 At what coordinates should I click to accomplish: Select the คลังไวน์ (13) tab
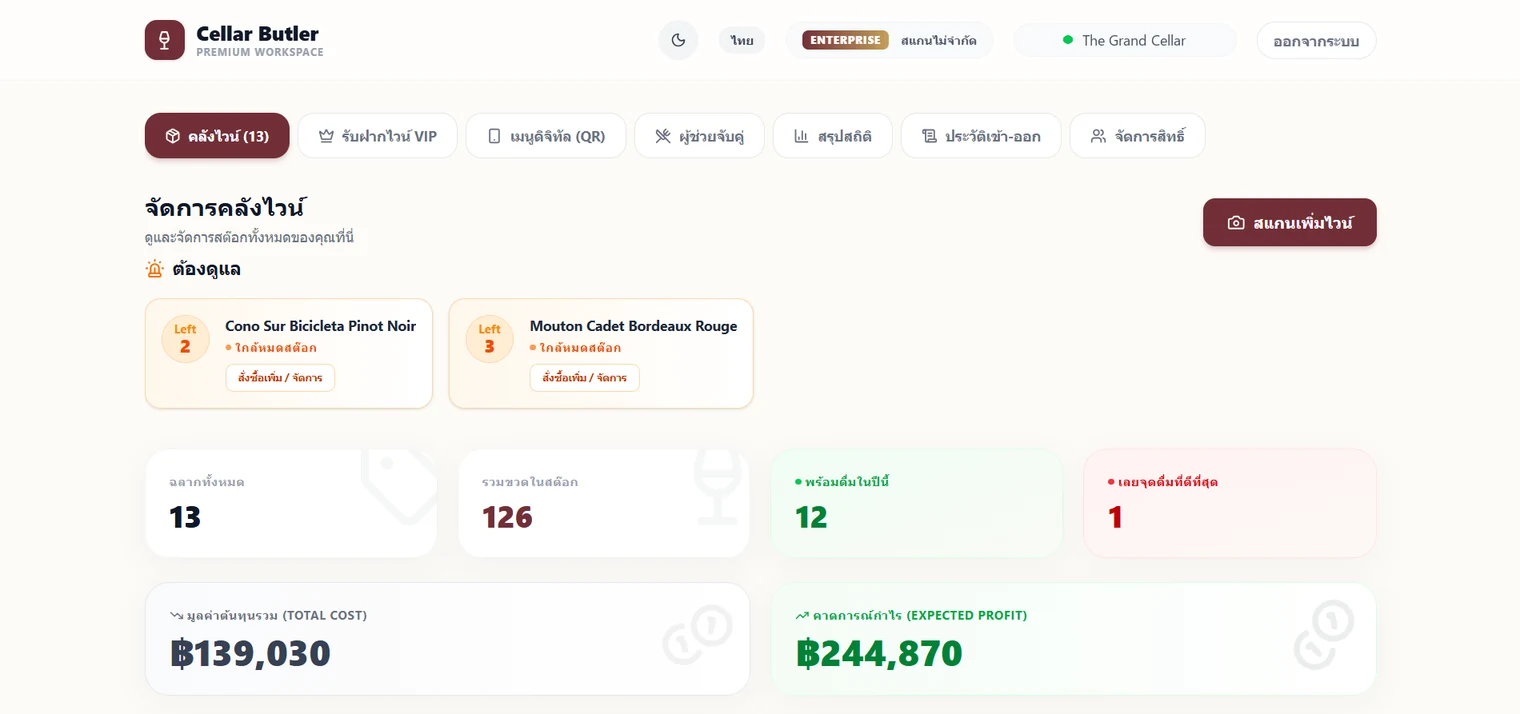pyautogui.click(x=217, y=136)
